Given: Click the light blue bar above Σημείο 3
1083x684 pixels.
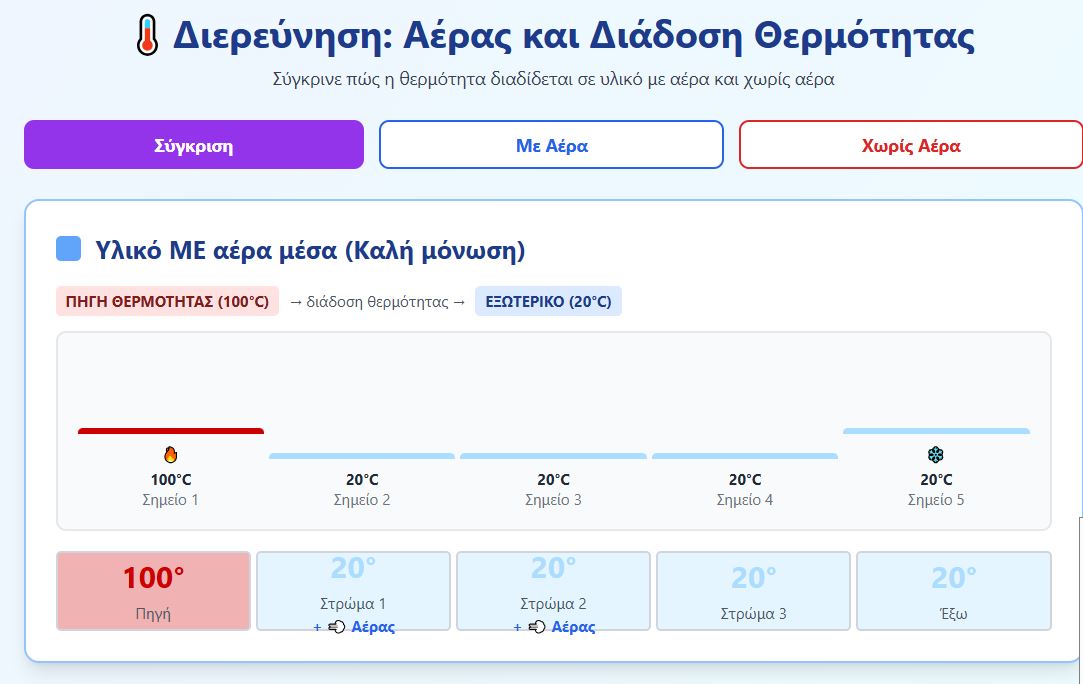Looking at the screenshot, I should [553, 456].
